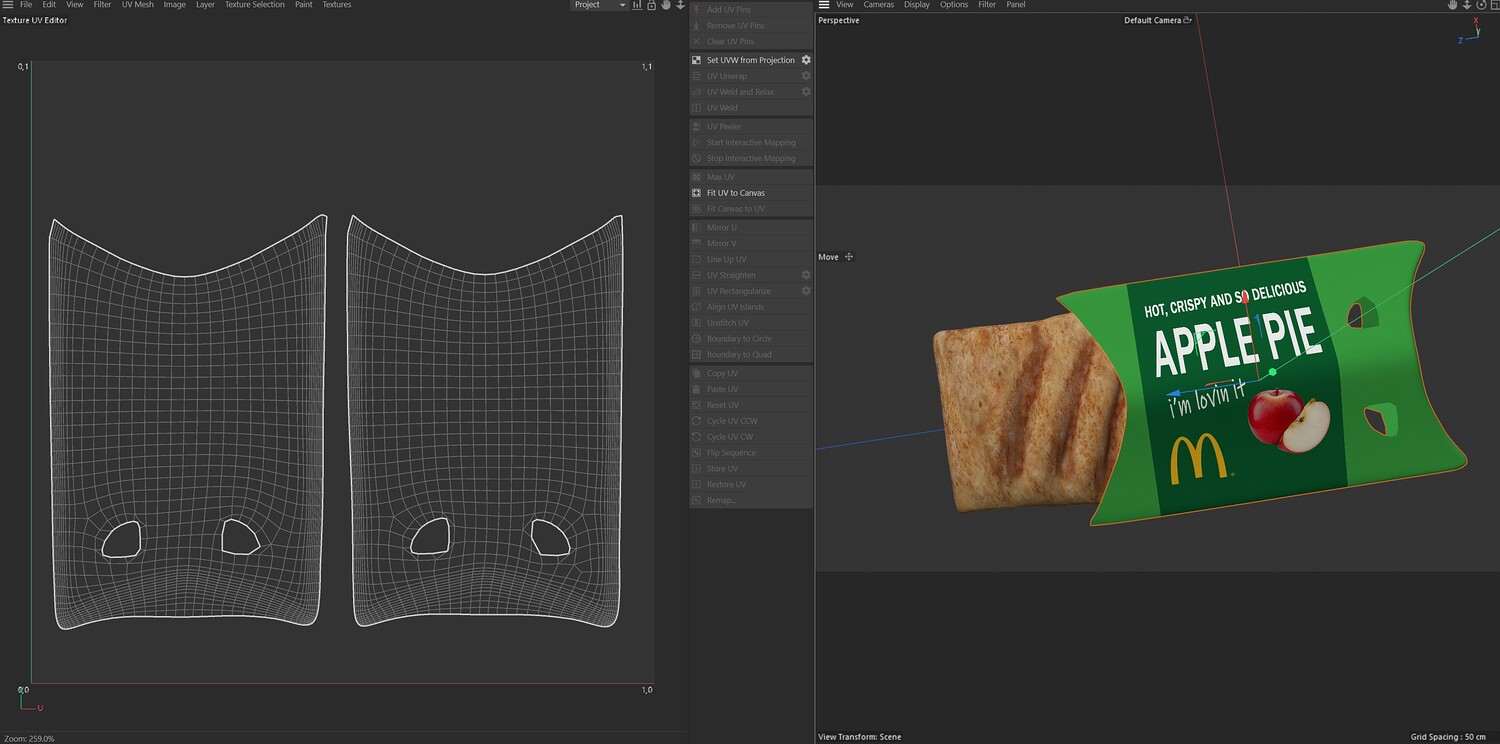The image size is (1500, 744).
Task: Click the pie crust model in viewport
Action: point(1030,415)
